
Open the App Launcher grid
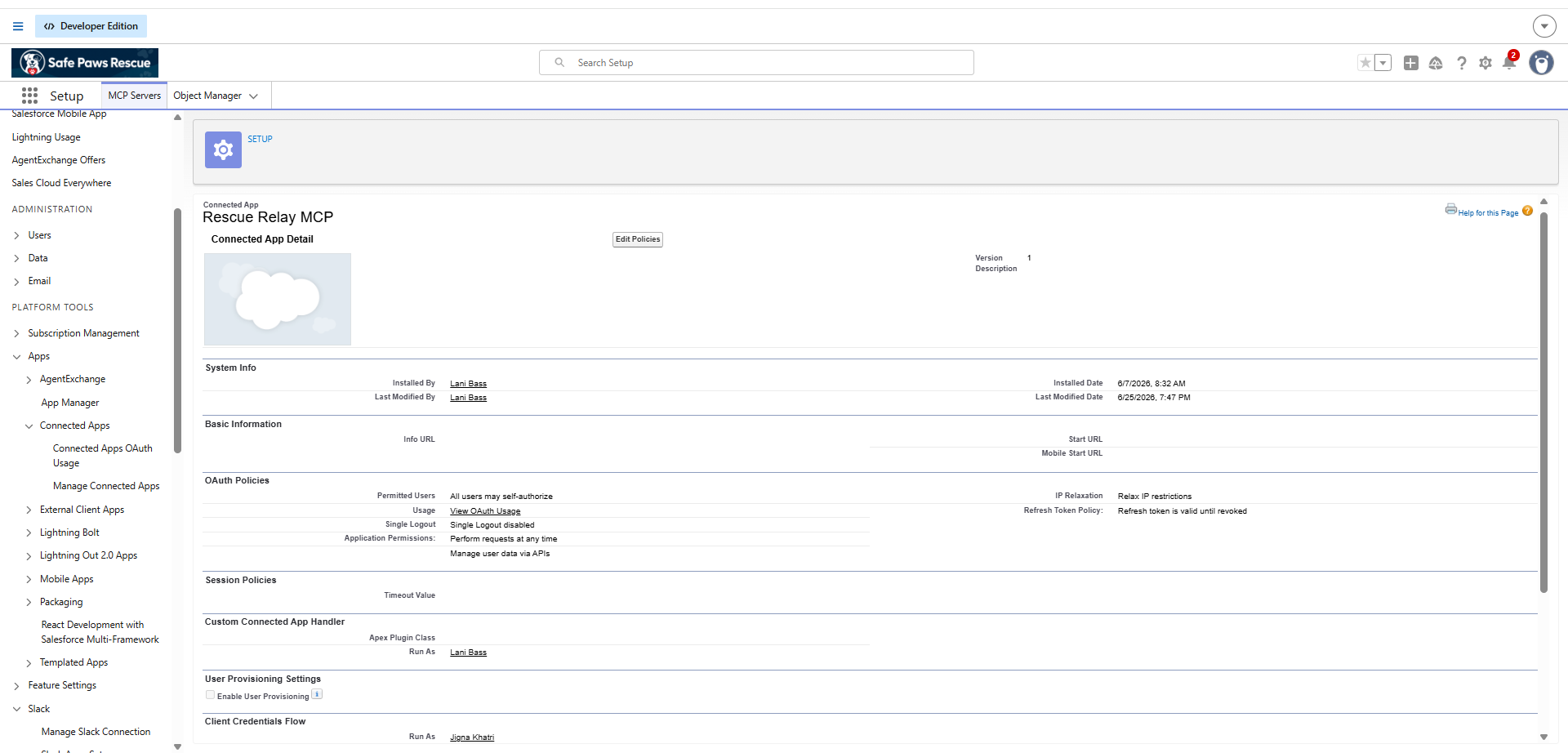(30, 96)
